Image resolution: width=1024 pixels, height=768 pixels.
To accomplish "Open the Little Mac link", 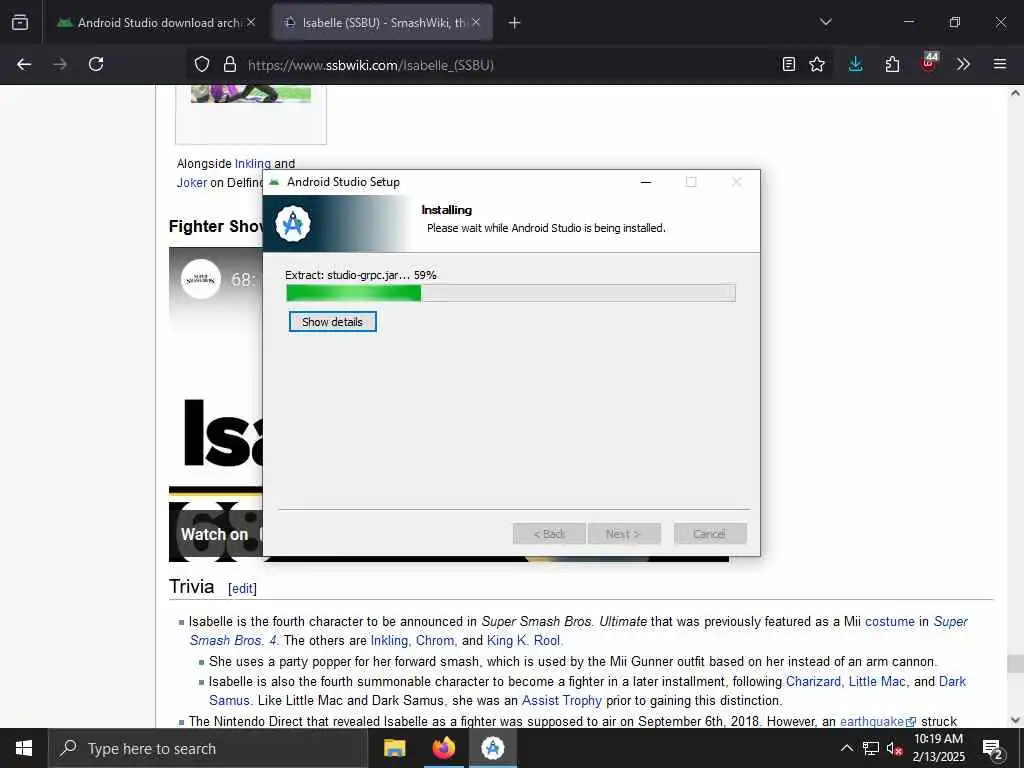I will 877,681.
